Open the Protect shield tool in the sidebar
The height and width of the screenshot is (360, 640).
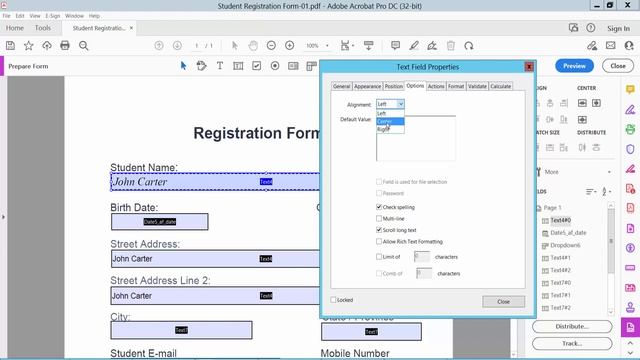630,149
